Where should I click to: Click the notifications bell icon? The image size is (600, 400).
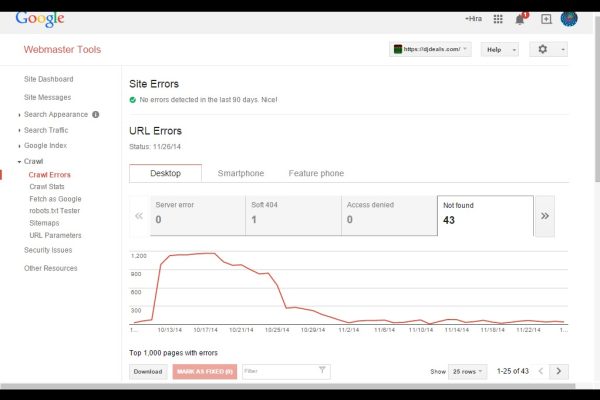coord(520,18)
